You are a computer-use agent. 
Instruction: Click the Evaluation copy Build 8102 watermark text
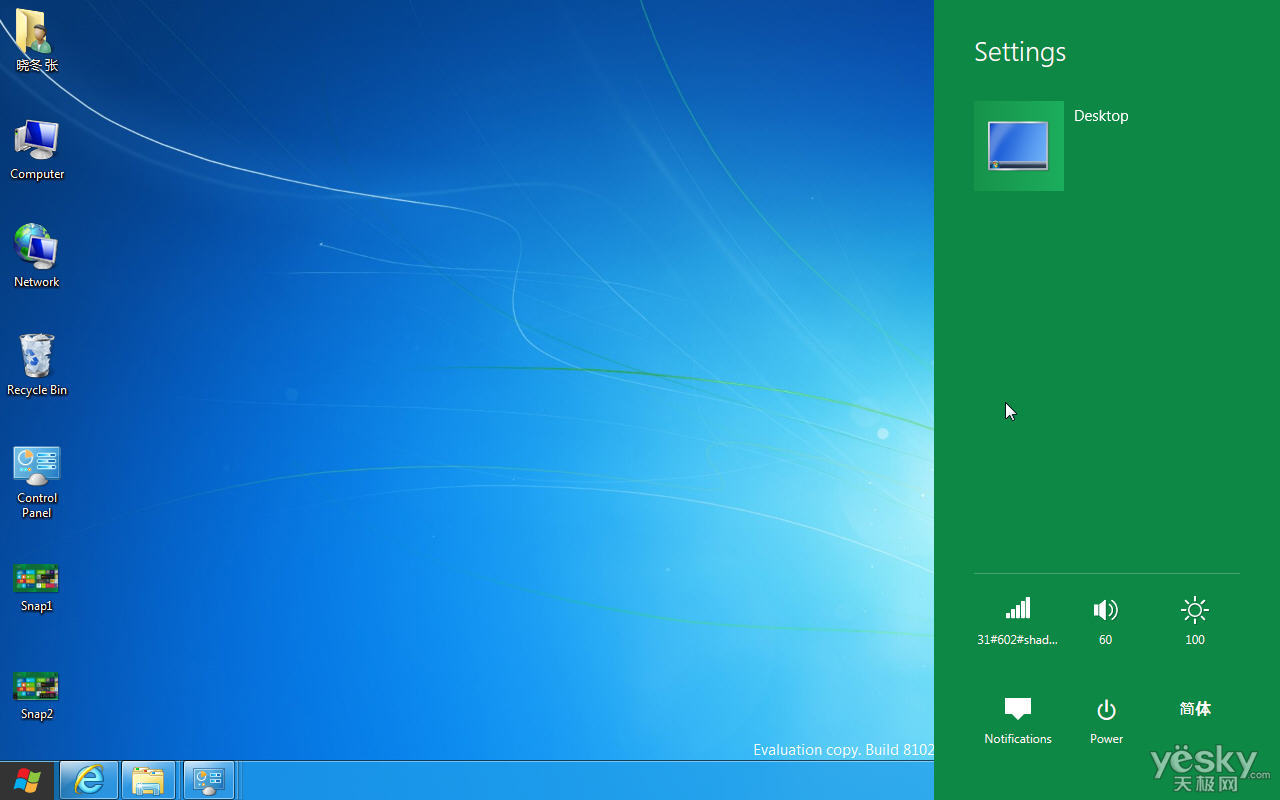point(843,749)
